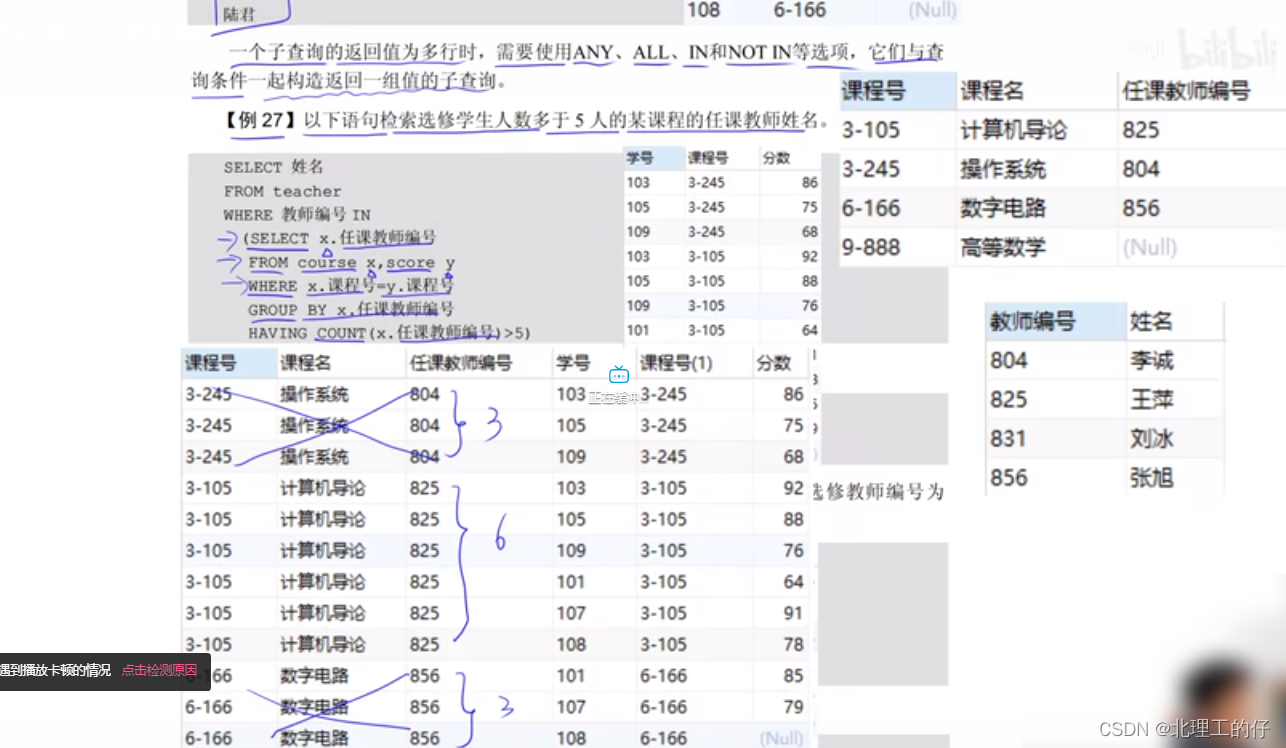Click the HAVING COUNT condition line
1286x748 pixels.
389,333
